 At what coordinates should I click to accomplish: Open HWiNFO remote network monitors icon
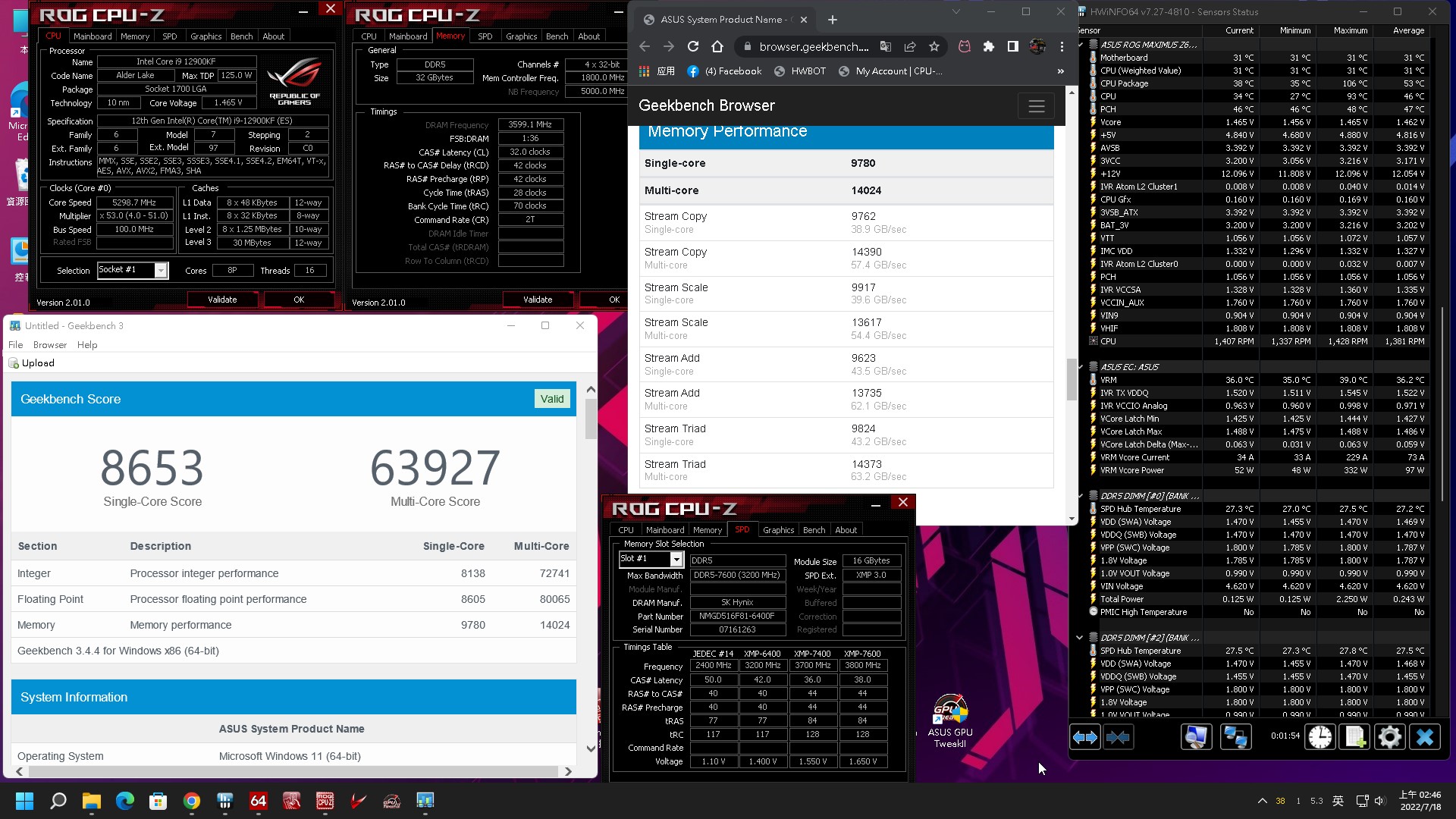point(1235,737)
